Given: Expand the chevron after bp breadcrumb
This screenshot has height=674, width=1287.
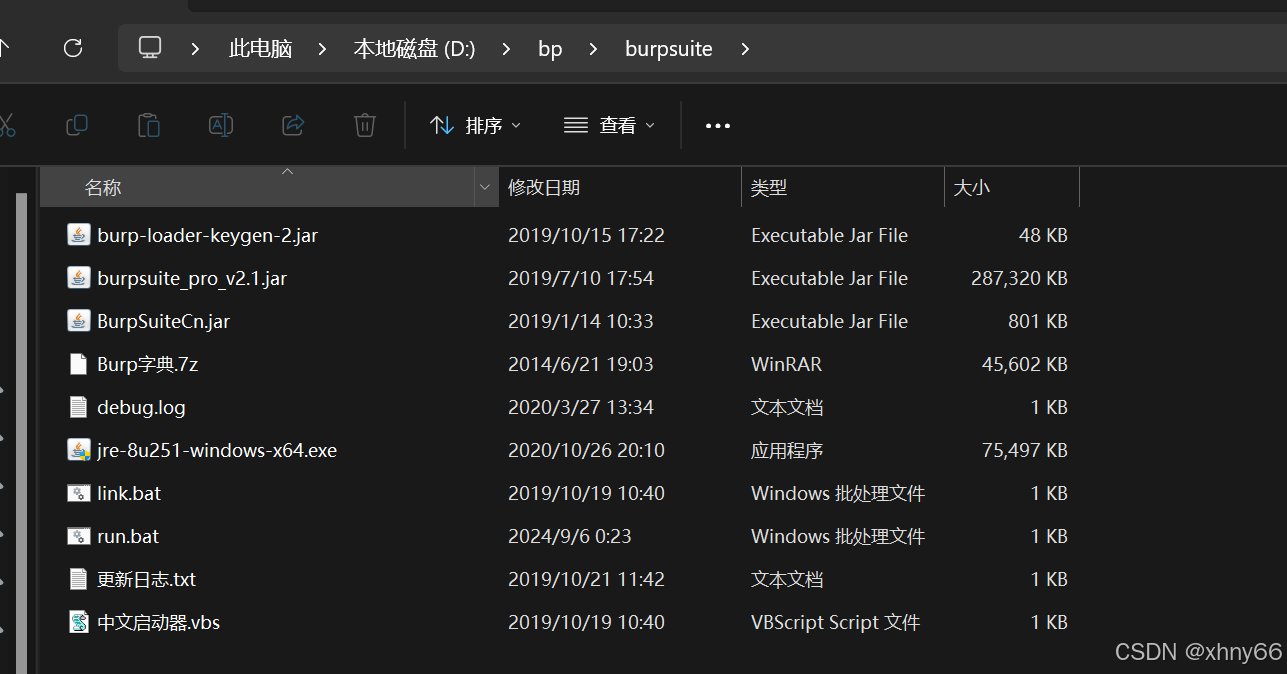Looking at the screenshot, I should pyautogui.click(x=594, y=48).
